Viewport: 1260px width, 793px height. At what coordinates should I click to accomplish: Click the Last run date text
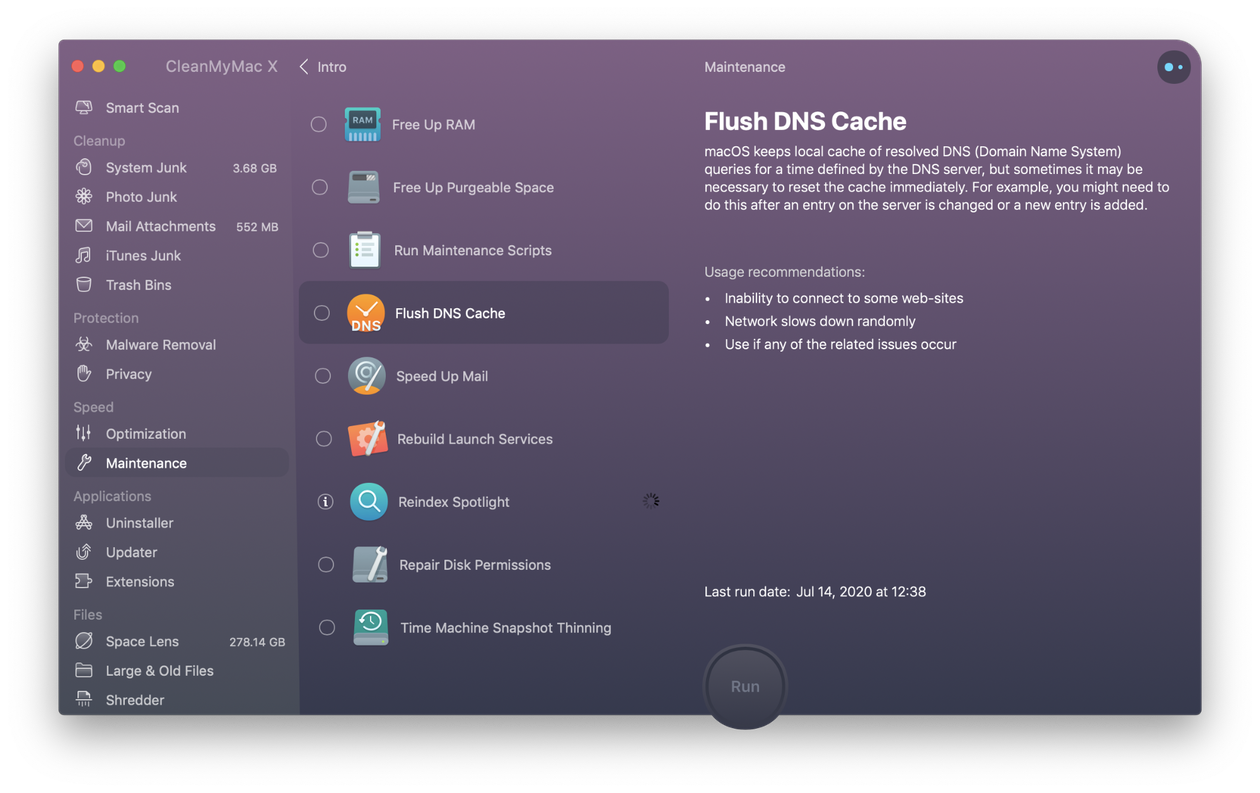(815, 592)
